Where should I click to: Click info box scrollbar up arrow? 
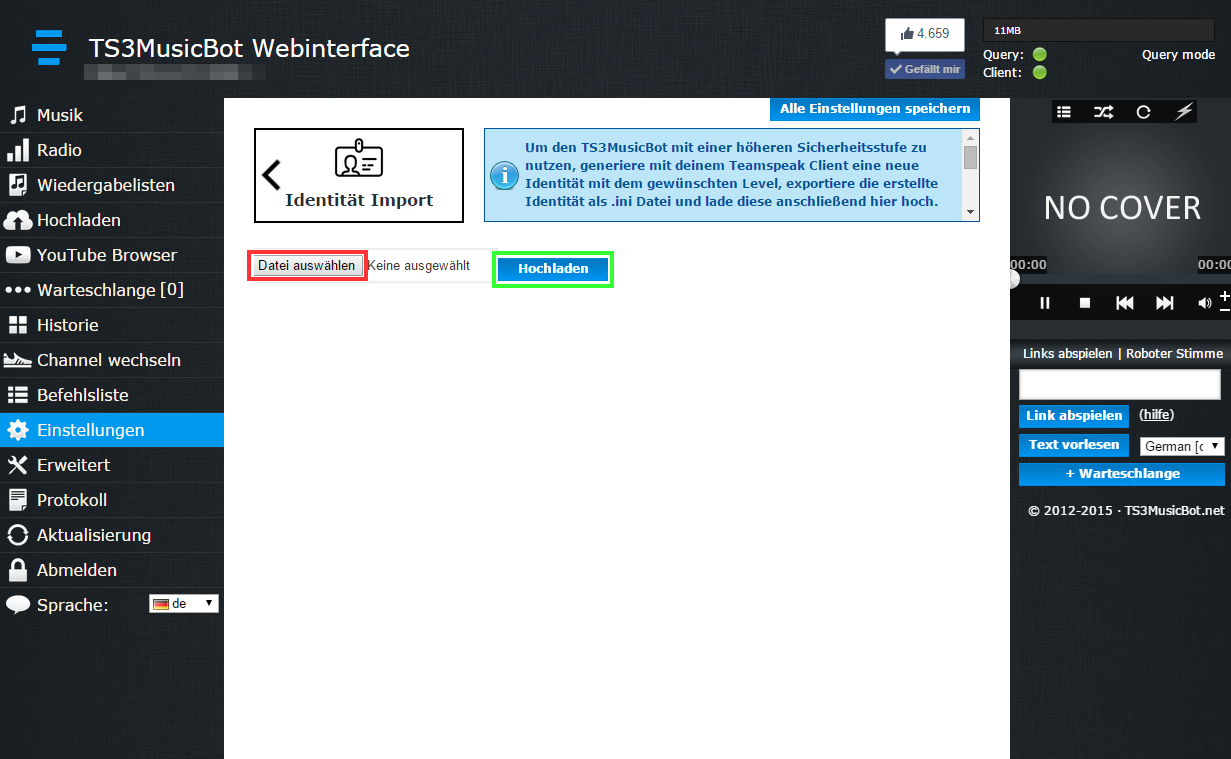pyautogui.click(x=970, y=137)
